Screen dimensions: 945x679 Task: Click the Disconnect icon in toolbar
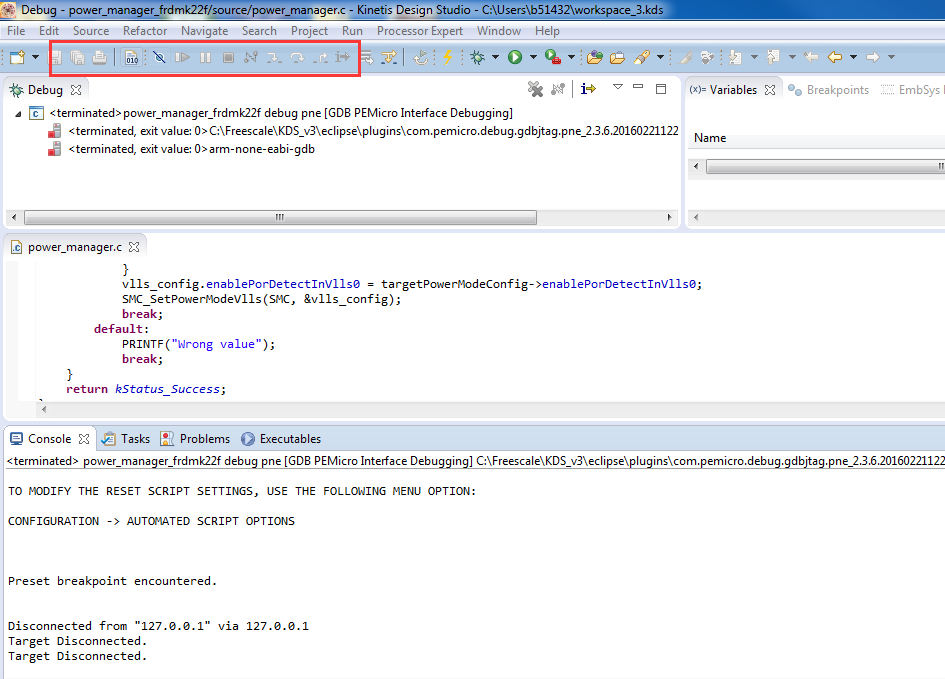click(251, 57)
